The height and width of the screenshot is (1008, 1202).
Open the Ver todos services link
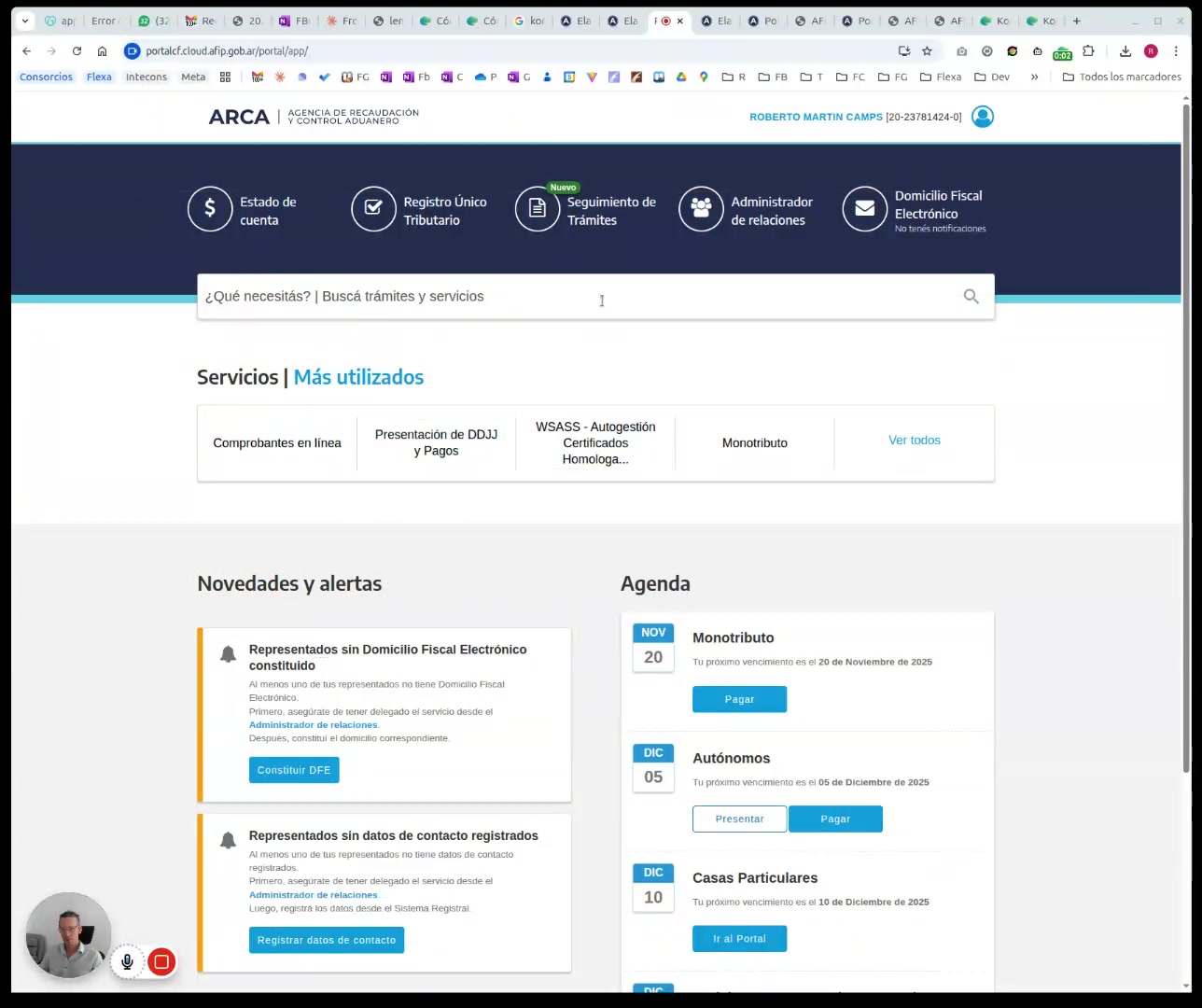click(x=915, y=441)
